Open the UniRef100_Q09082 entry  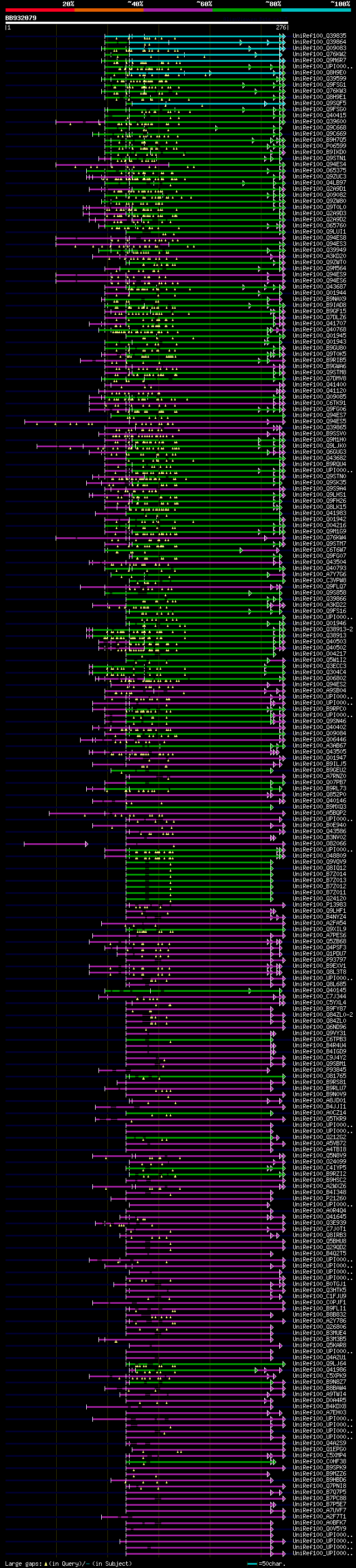pyautogui.click(x=319, y=195)
